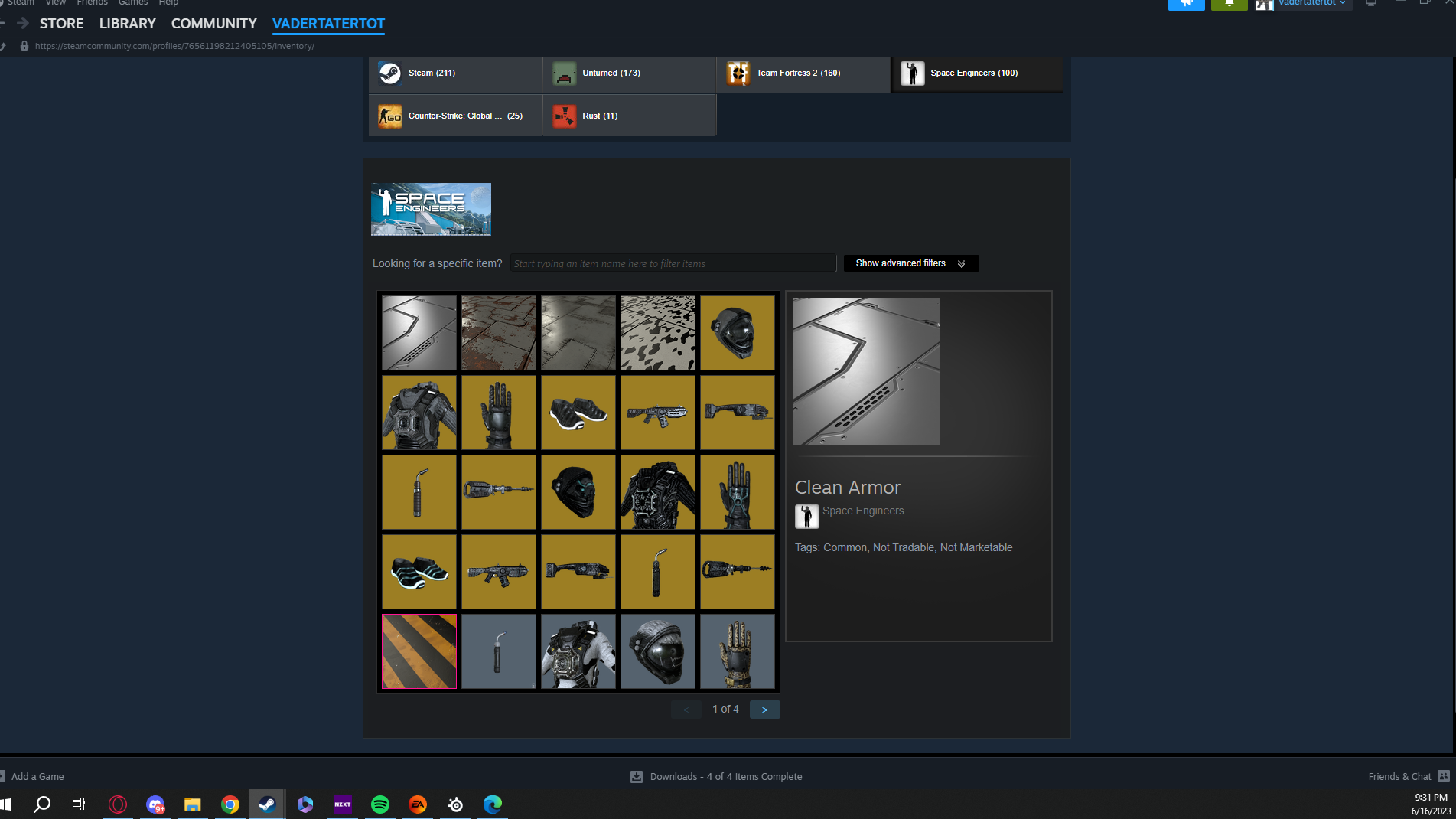Click Add a Game link

pyautogui.click(x=37, y=776)
